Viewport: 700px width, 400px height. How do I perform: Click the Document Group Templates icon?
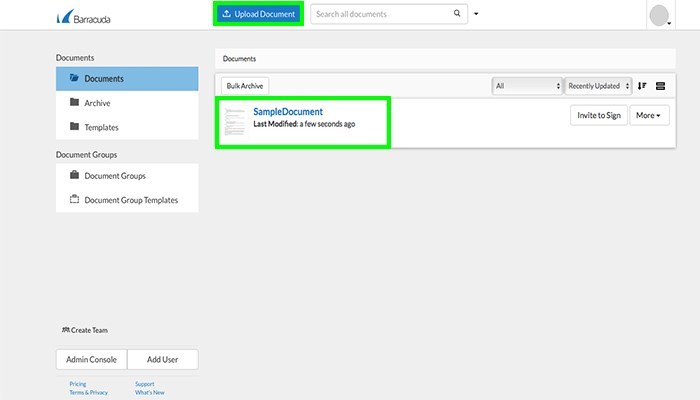74,199
